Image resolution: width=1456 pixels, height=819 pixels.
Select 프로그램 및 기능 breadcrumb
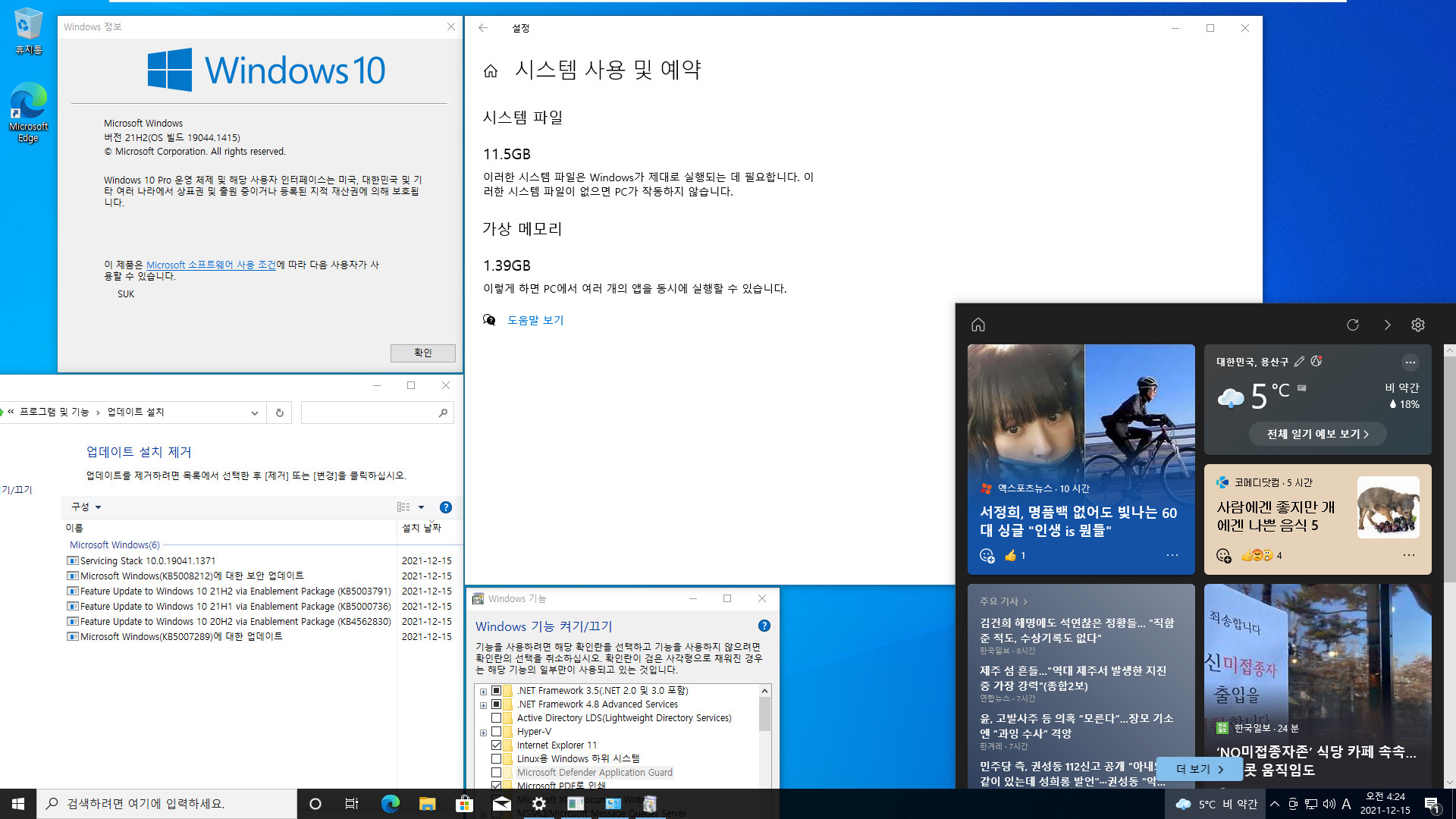click(55, 412)
